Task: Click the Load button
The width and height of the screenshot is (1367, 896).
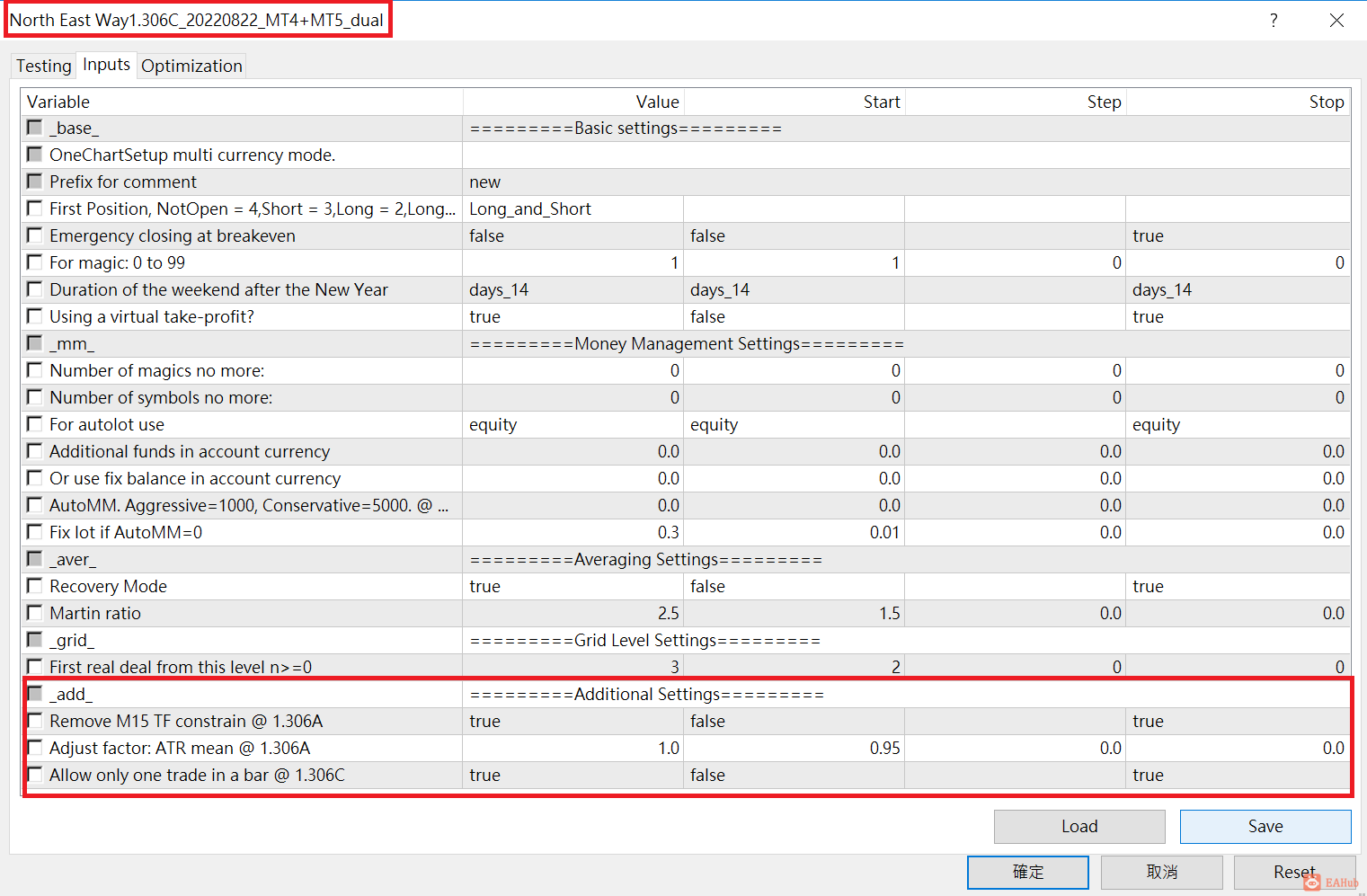Action: 1079,826
